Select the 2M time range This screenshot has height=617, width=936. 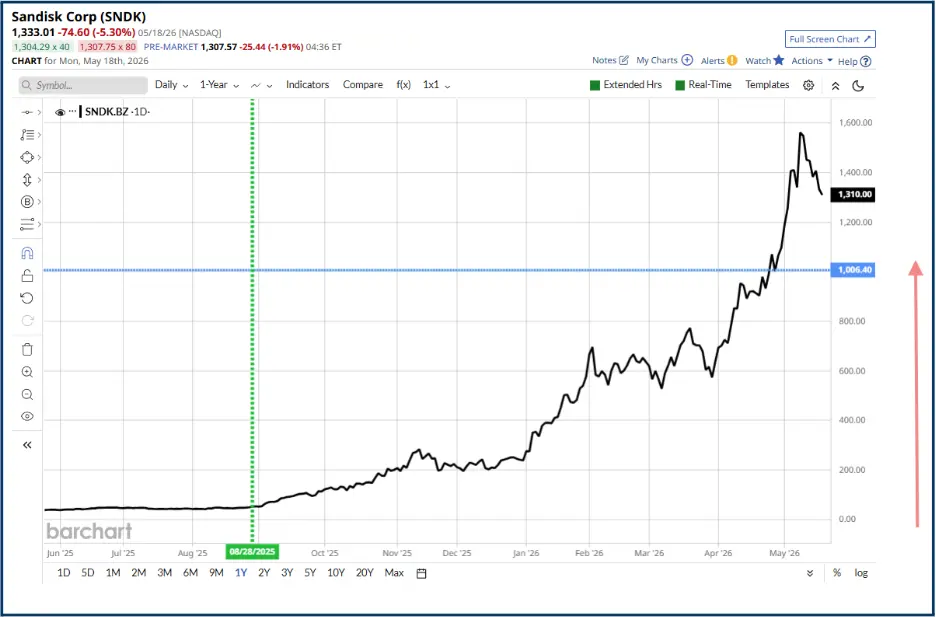[138, 573]
